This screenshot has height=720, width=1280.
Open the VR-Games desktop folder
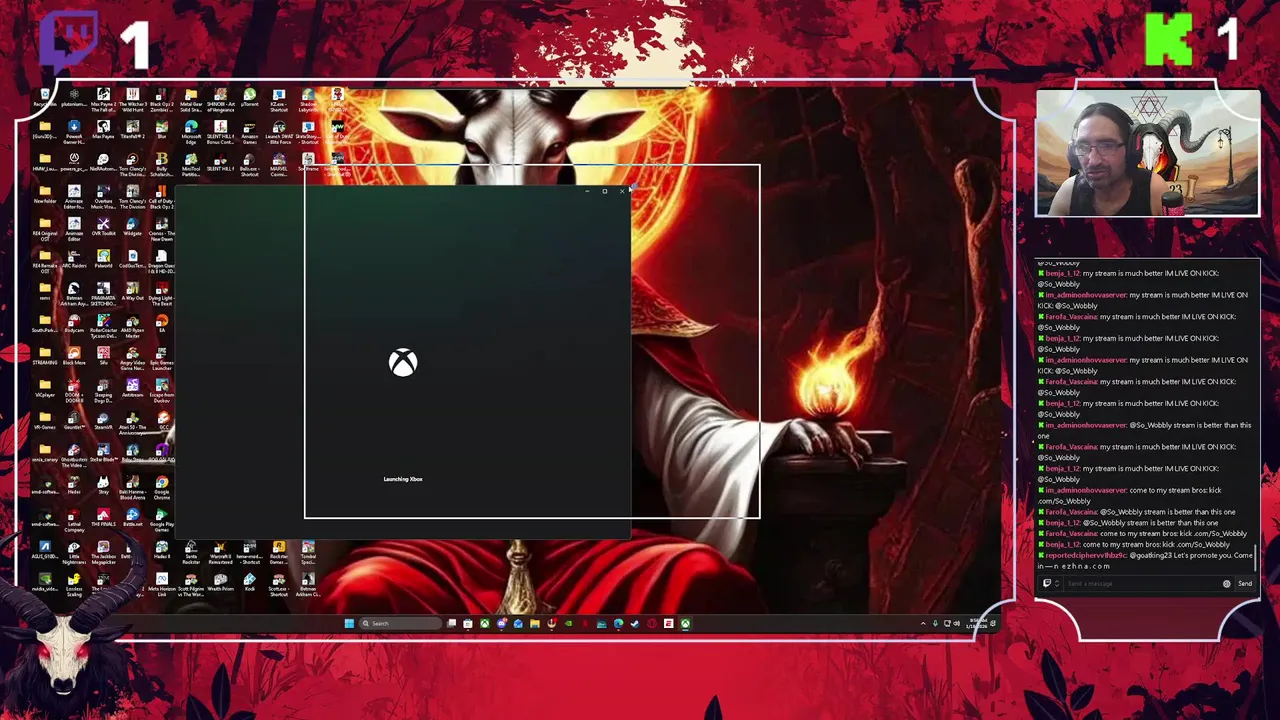tap(45, 421)
